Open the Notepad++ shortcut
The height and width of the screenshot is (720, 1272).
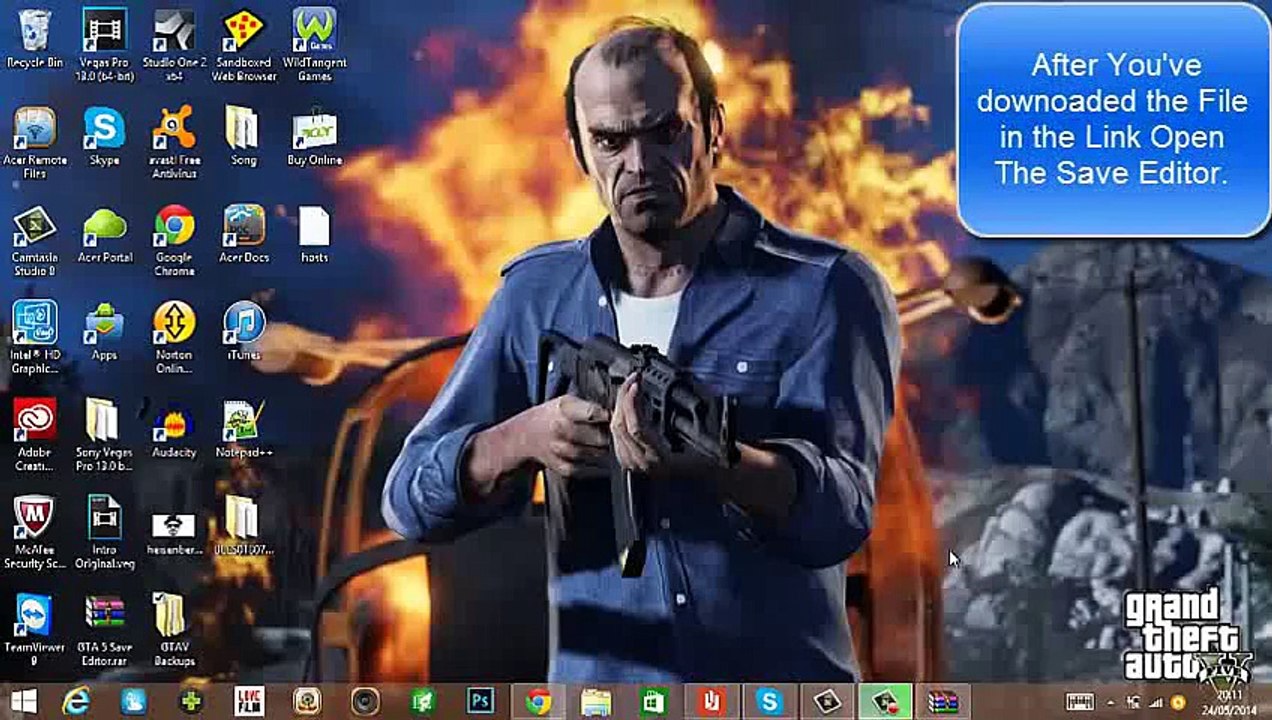tap(244, 429)
